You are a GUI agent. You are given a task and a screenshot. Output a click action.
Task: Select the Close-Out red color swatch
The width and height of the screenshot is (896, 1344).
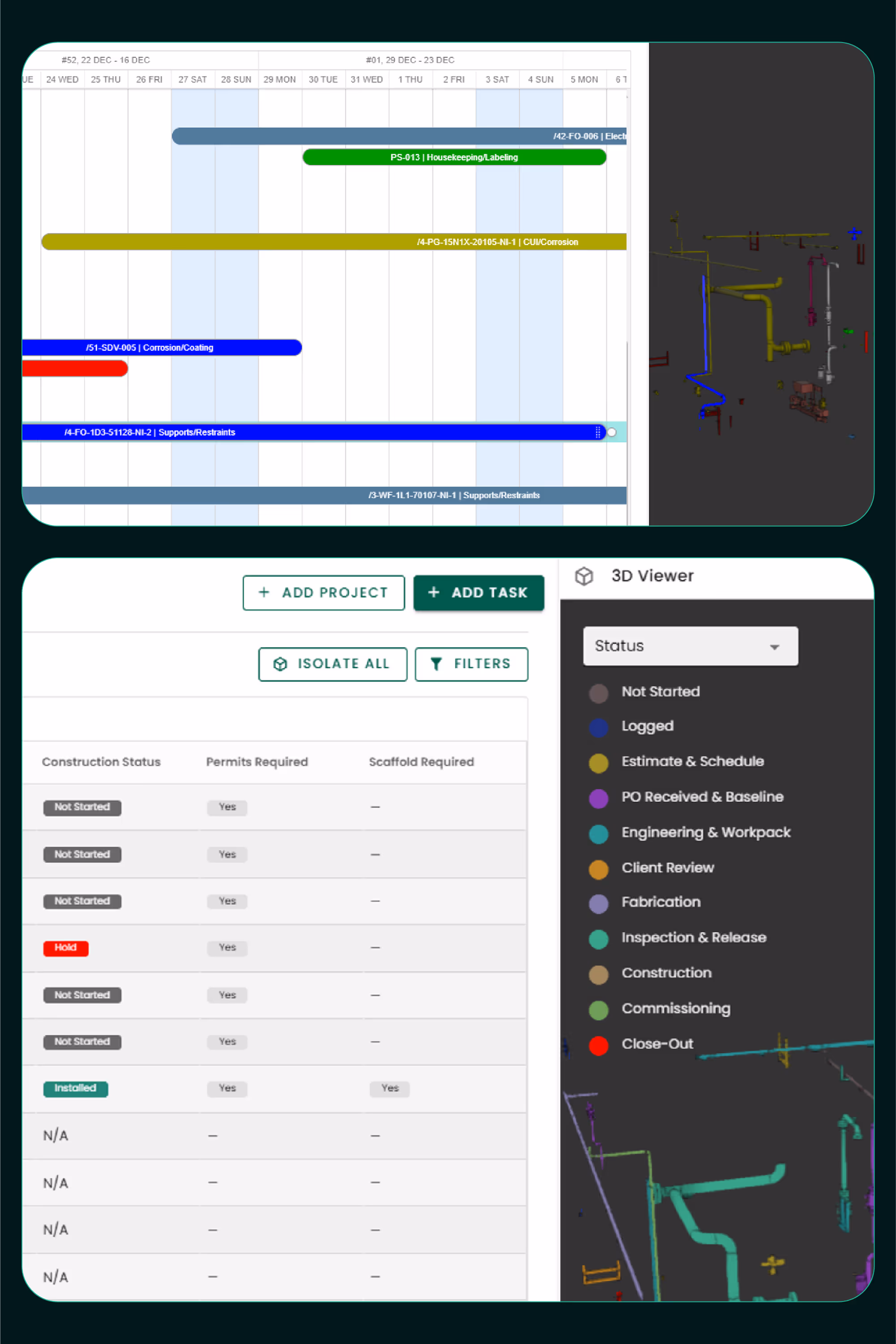point(598,1045)
